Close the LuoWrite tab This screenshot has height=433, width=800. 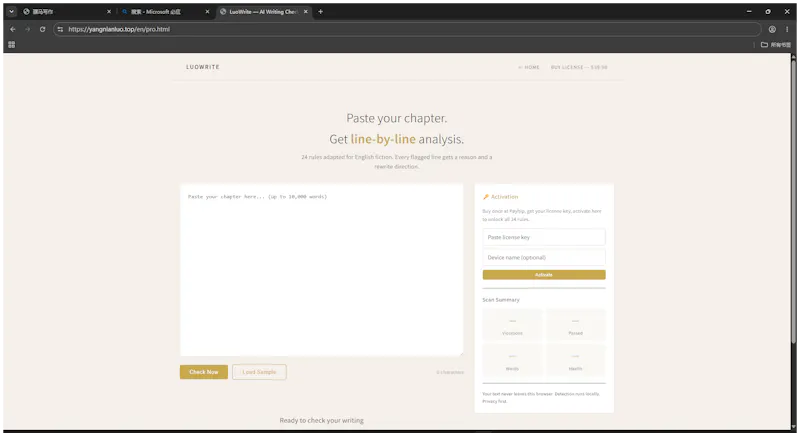[306, 12]
